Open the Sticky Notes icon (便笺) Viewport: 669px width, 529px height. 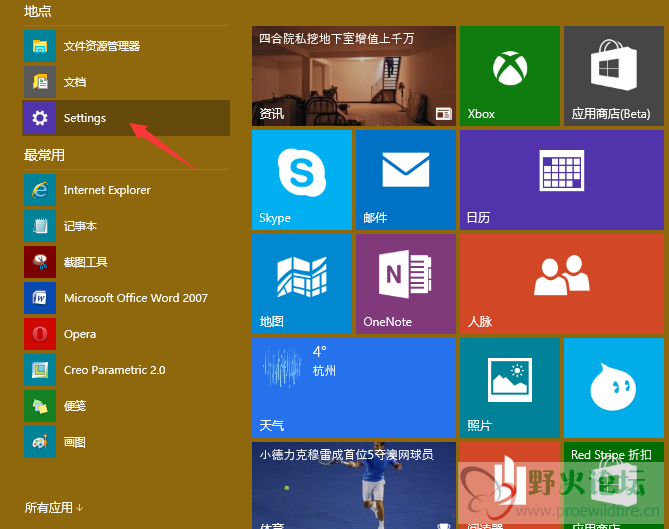pyautogui.click(x=40, y=406)
